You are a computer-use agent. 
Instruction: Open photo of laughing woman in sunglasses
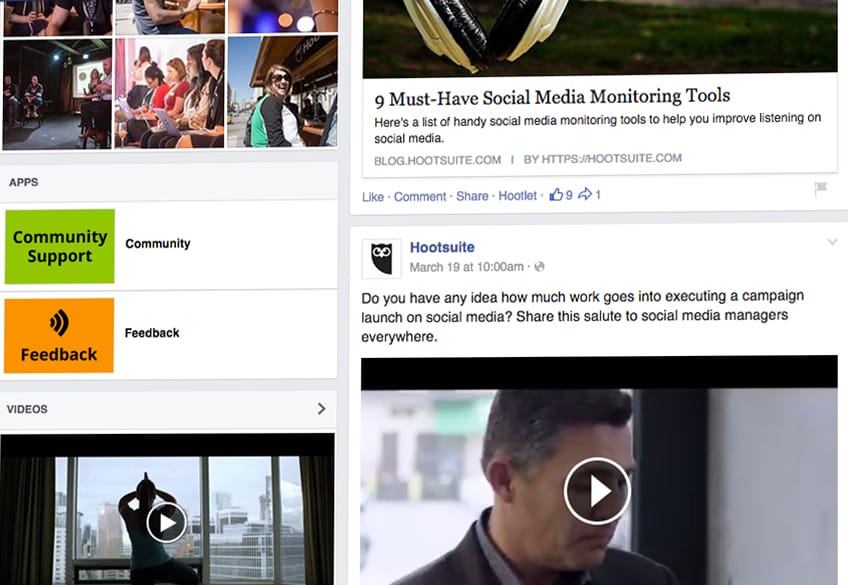pos(281,92)
